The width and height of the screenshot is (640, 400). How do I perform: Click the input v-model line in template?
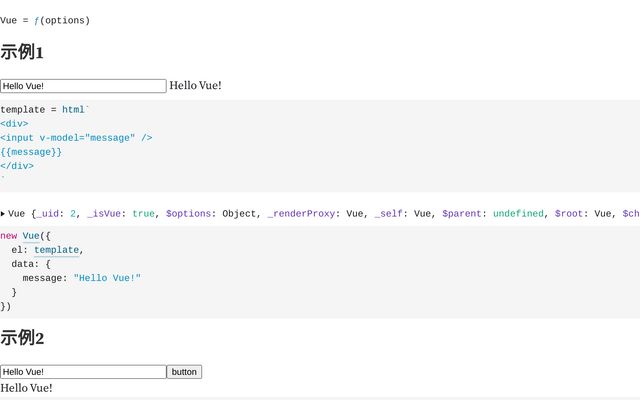tap(76, 138)
